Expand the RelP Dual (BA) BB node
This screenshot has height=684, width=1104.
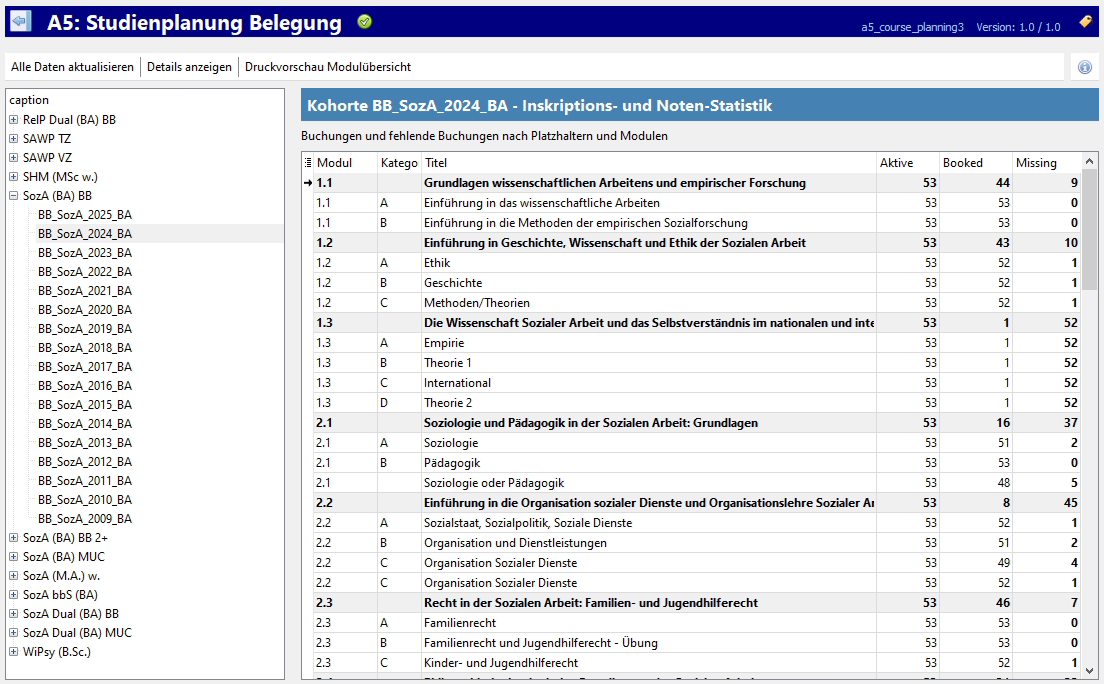(x=13, y=120)
